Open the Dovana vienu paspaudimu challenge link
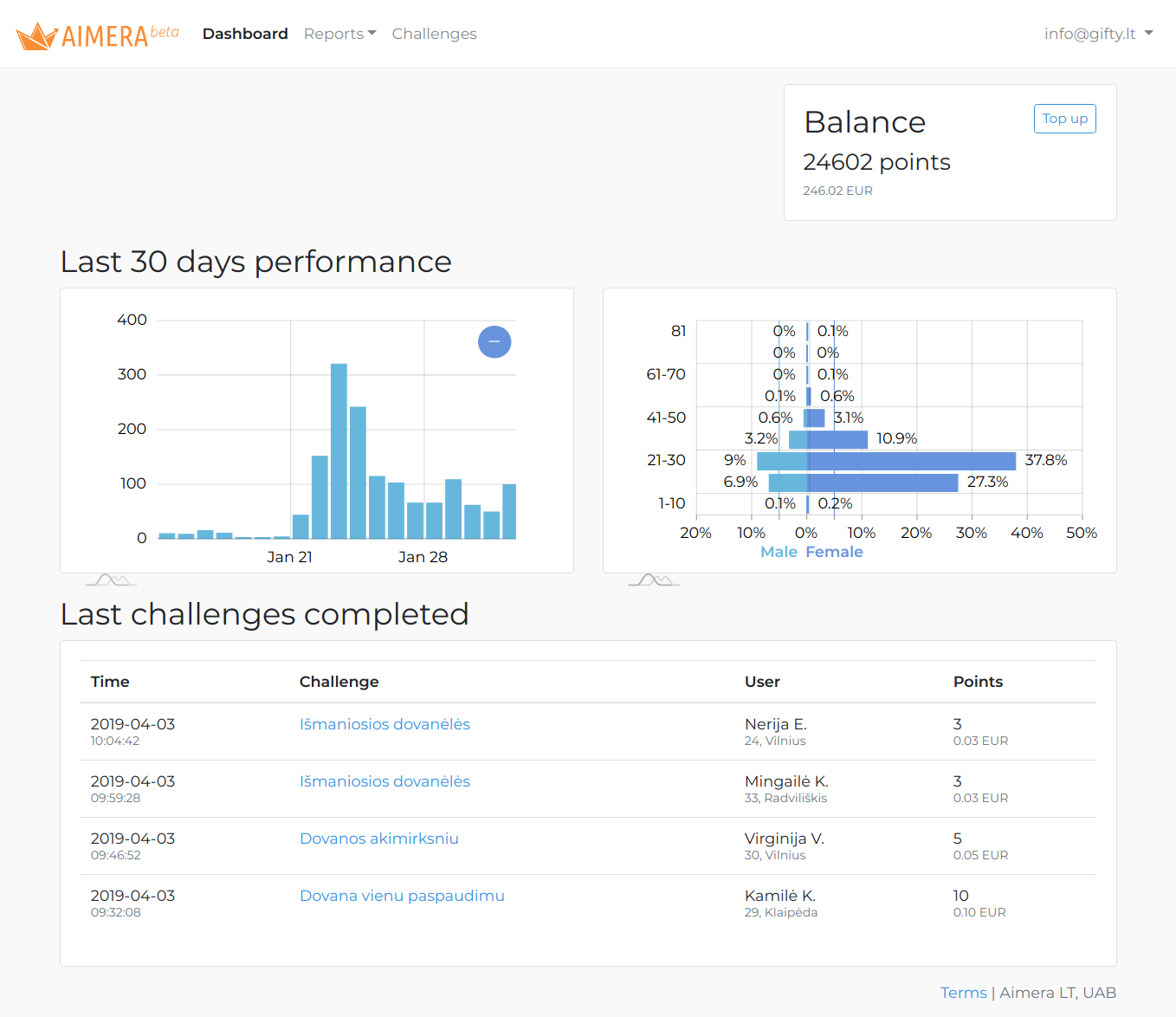The height and width of the screenshot is (1017, 1176). 402,896
